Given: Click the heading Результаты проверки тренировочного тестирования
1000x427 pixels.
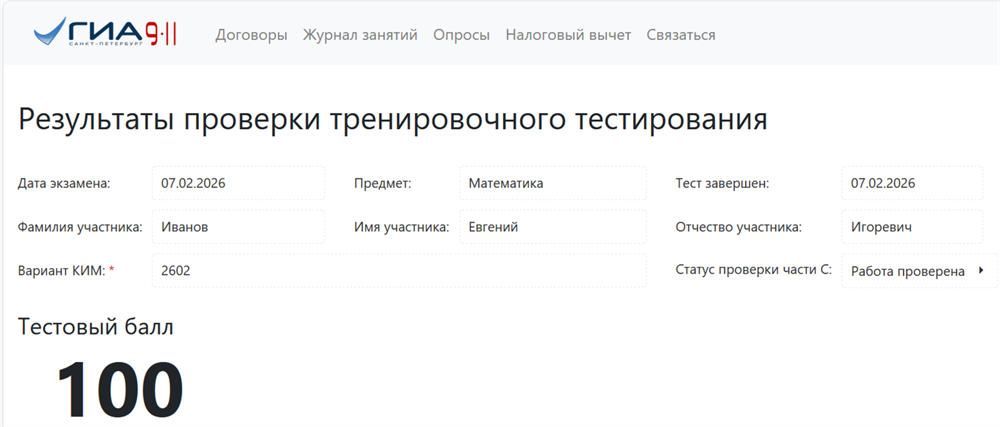Looking at the screenshot, I should point(393,120).
